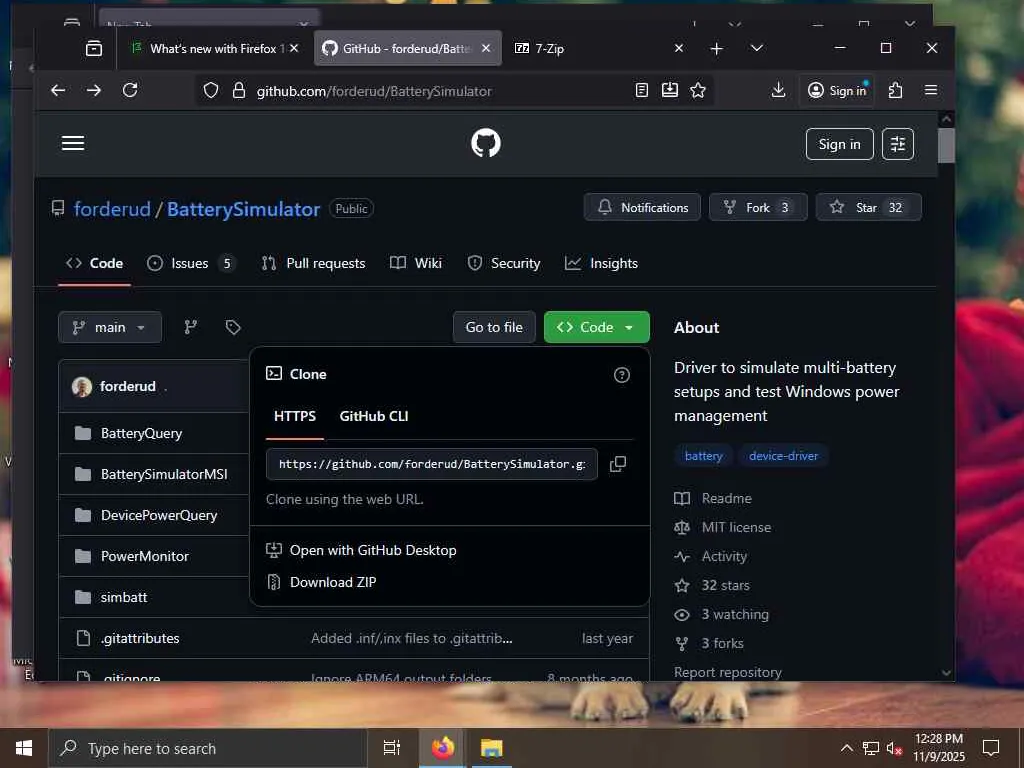The height and width of the screenshot is (768, 1024).
Task: Open a new browser tab
Action: (x=716, y=48)
